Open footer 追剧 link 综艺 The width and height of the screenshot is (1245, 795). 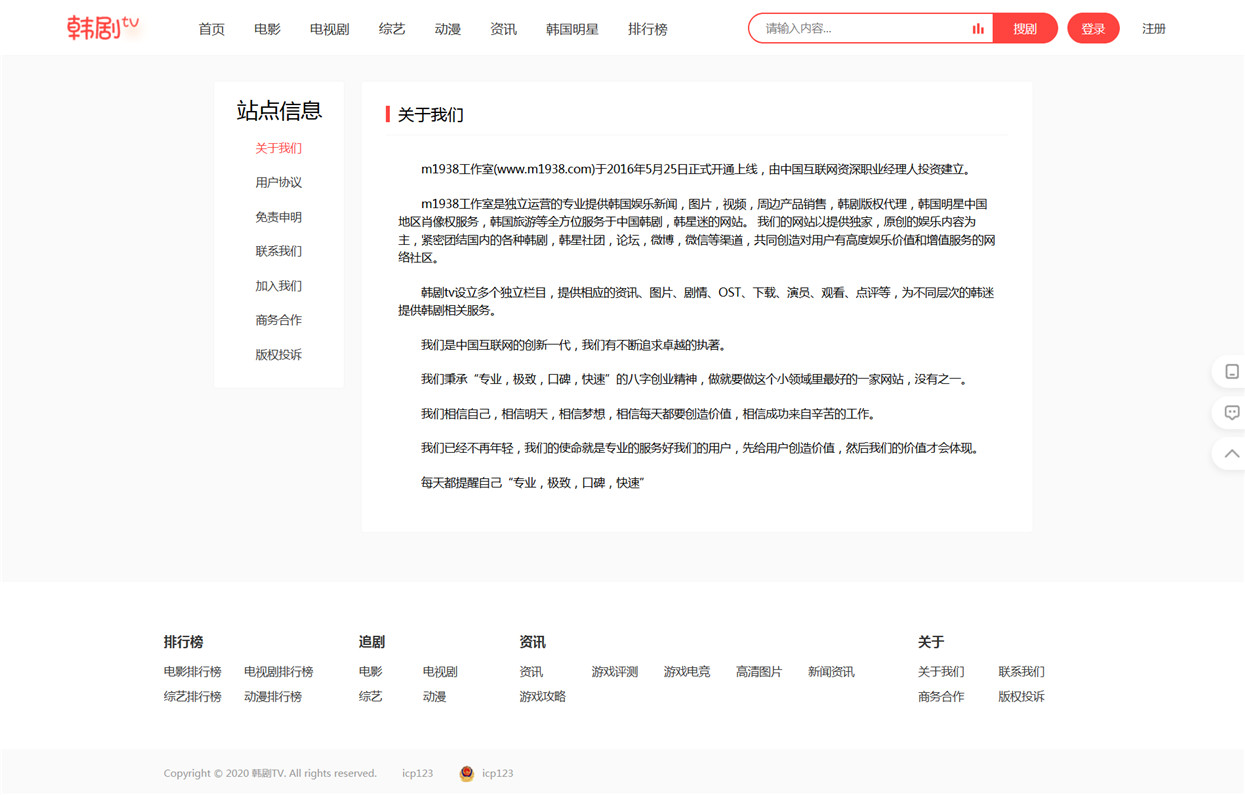[x=370, y=697]
